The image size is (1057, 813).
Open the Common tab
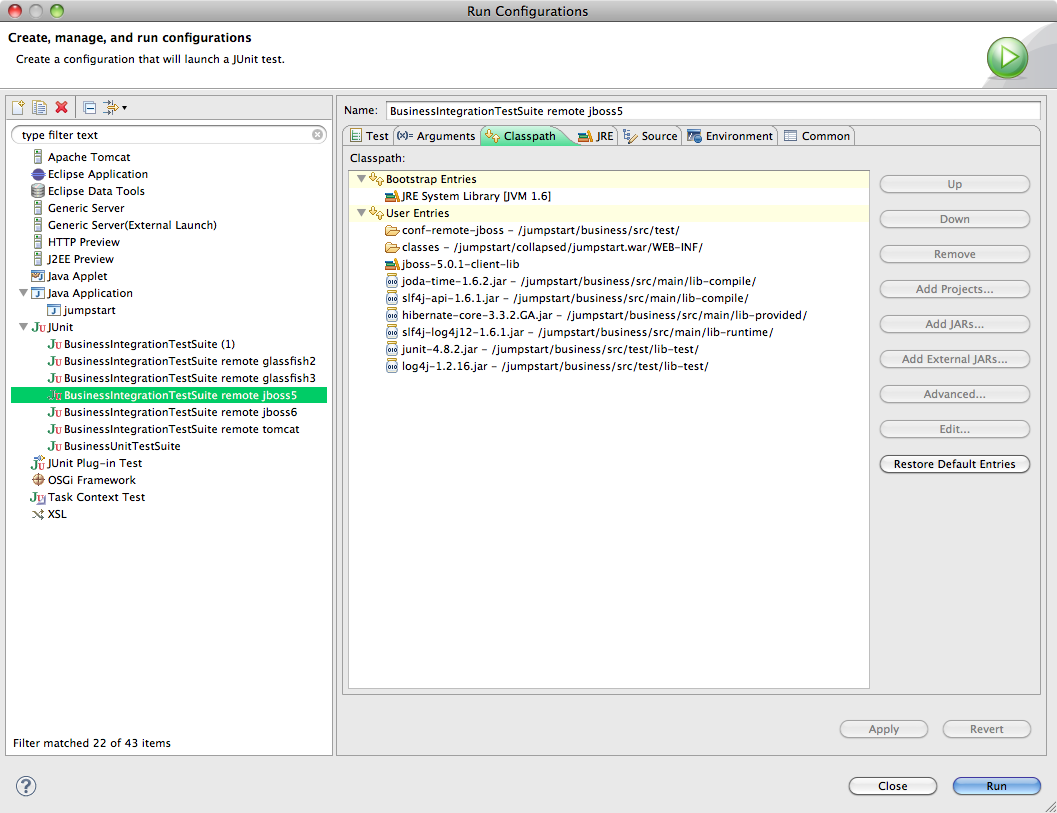coord(817,136)
